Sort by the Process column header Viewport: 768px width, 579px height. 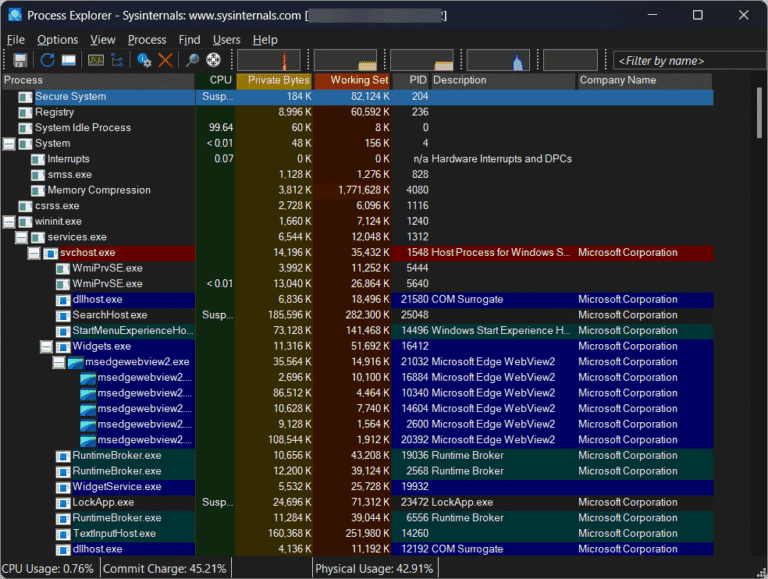point(98,80)
